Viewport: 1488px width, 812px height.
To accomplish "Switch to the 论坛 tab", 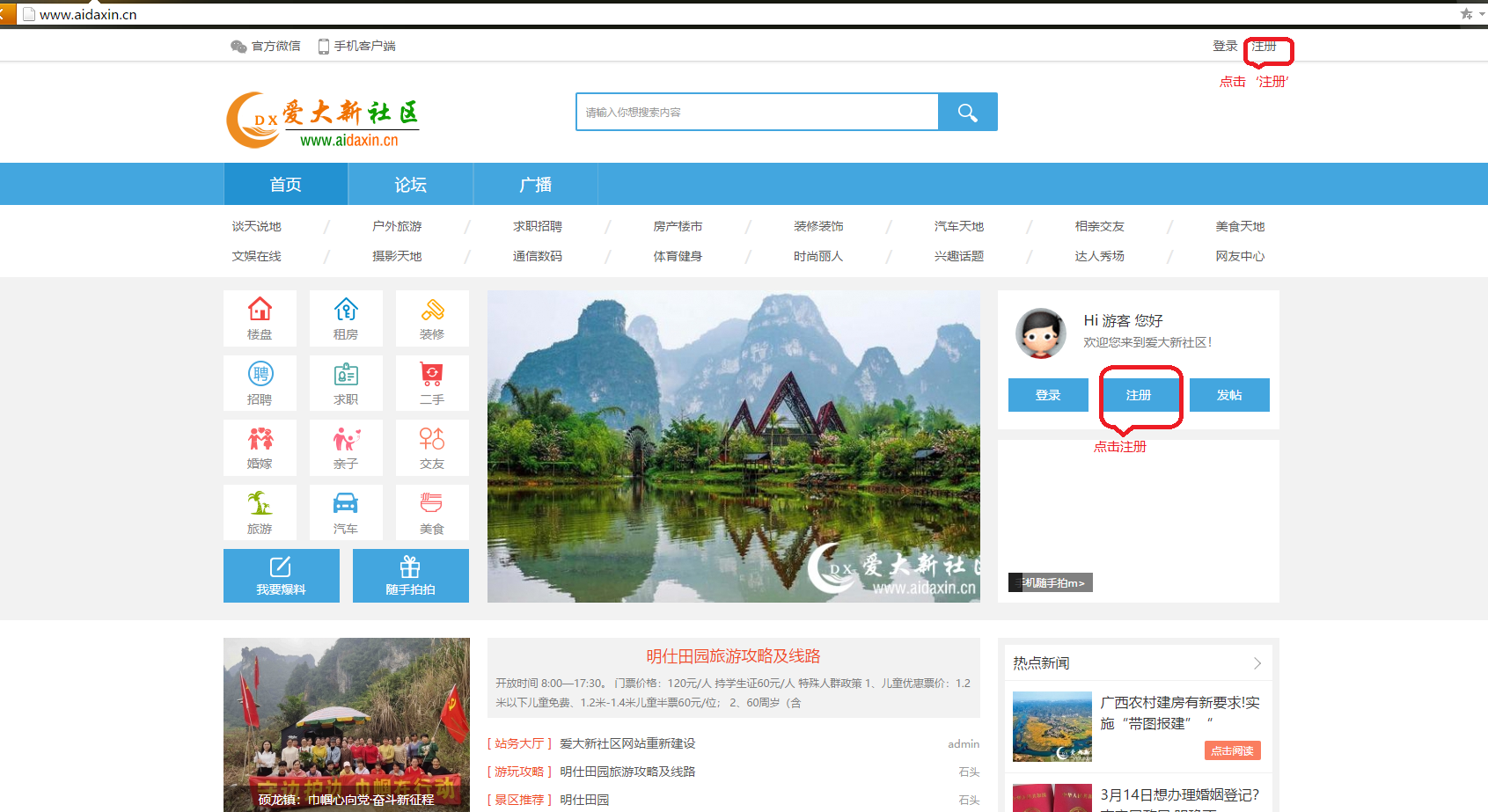I will 410,185.
